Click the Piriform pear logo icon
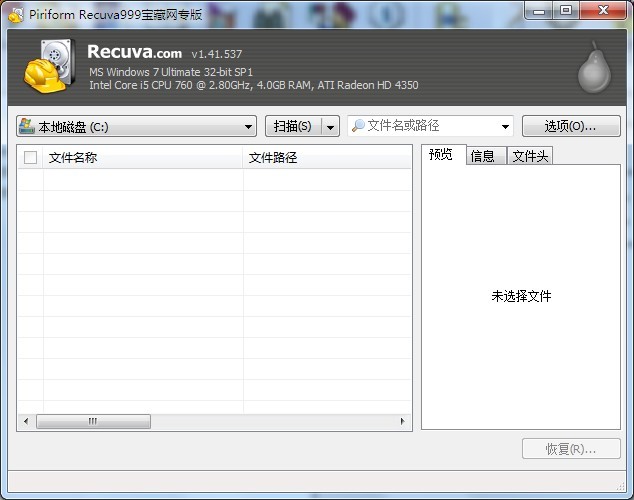Viewport: 634px width, 500px height. coord(591,69)
